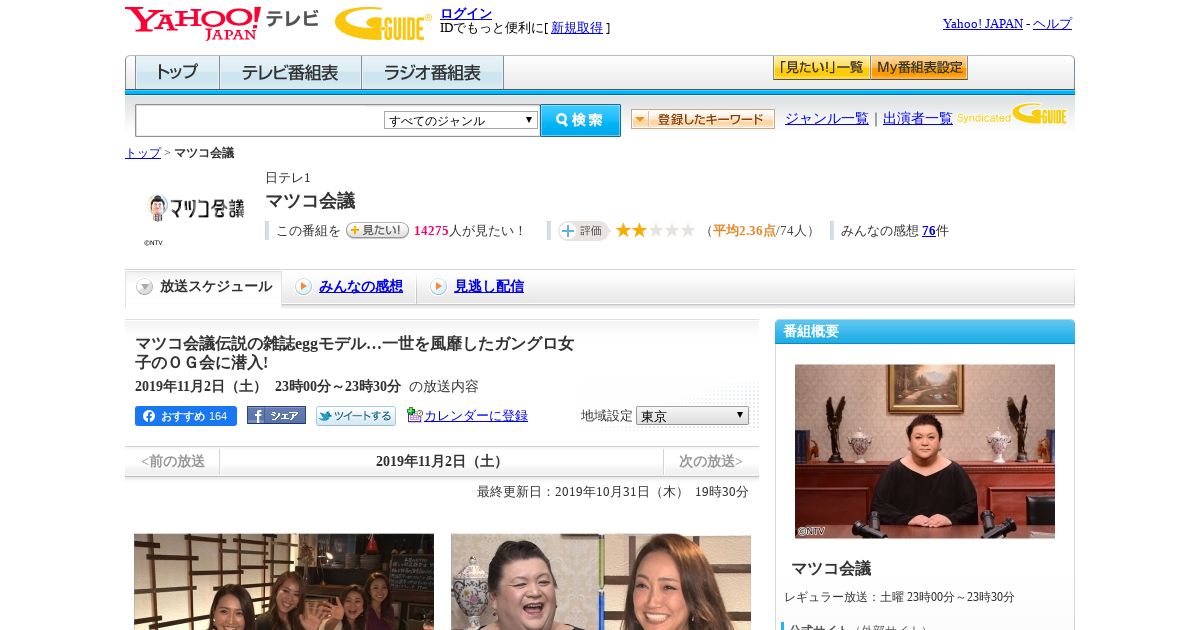The height and width of the screenshot is (630, 1200).
Task: Click the 評価 plus rating button
Action: 584,231
